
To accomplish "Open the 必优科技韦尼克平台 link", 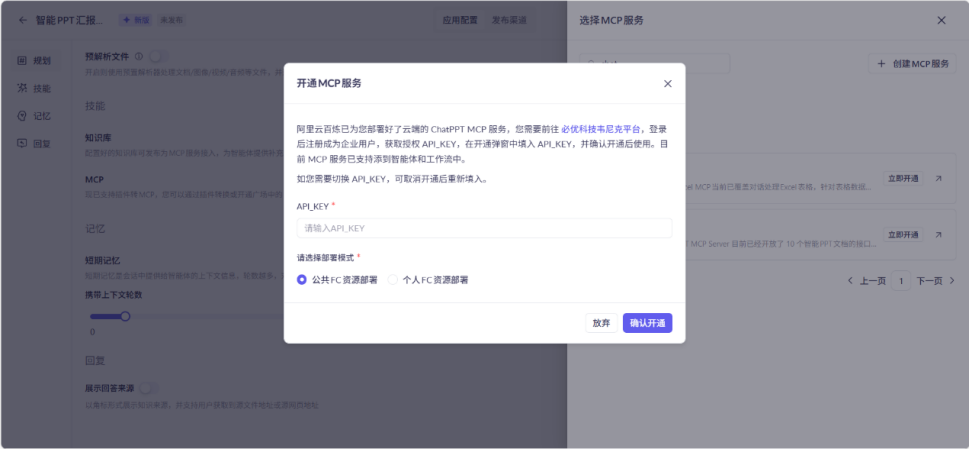I will [601, 130].
